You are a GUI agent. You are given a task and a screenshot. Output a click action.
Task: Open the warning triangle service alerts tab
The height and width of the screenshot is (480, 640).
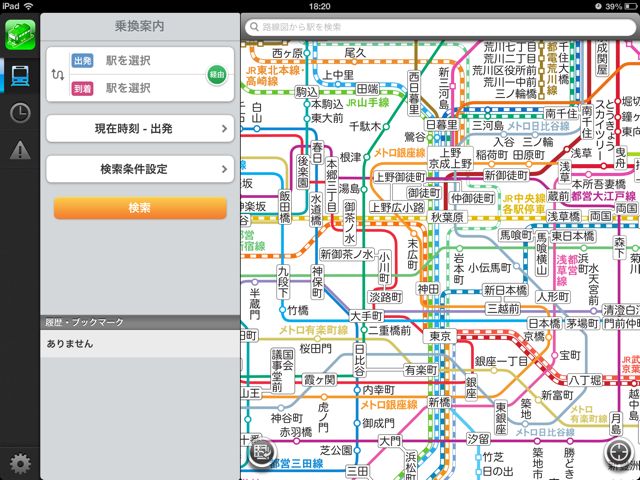[x=20, y=150]
